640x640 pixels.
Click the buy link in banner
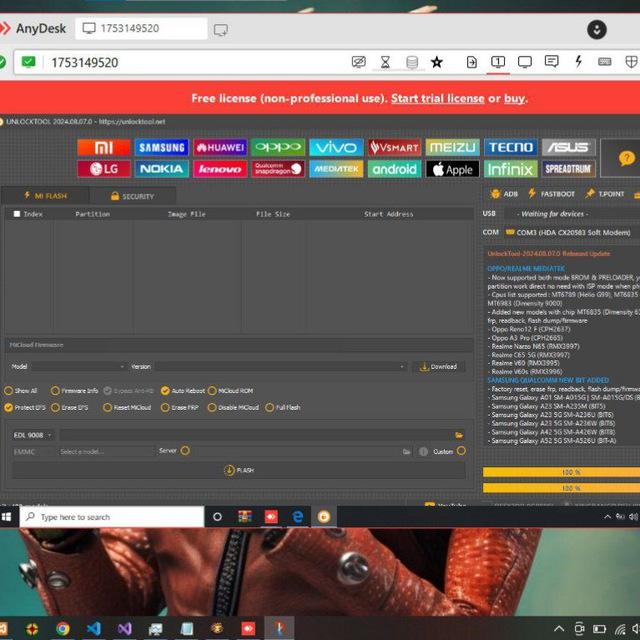(514, 98)
